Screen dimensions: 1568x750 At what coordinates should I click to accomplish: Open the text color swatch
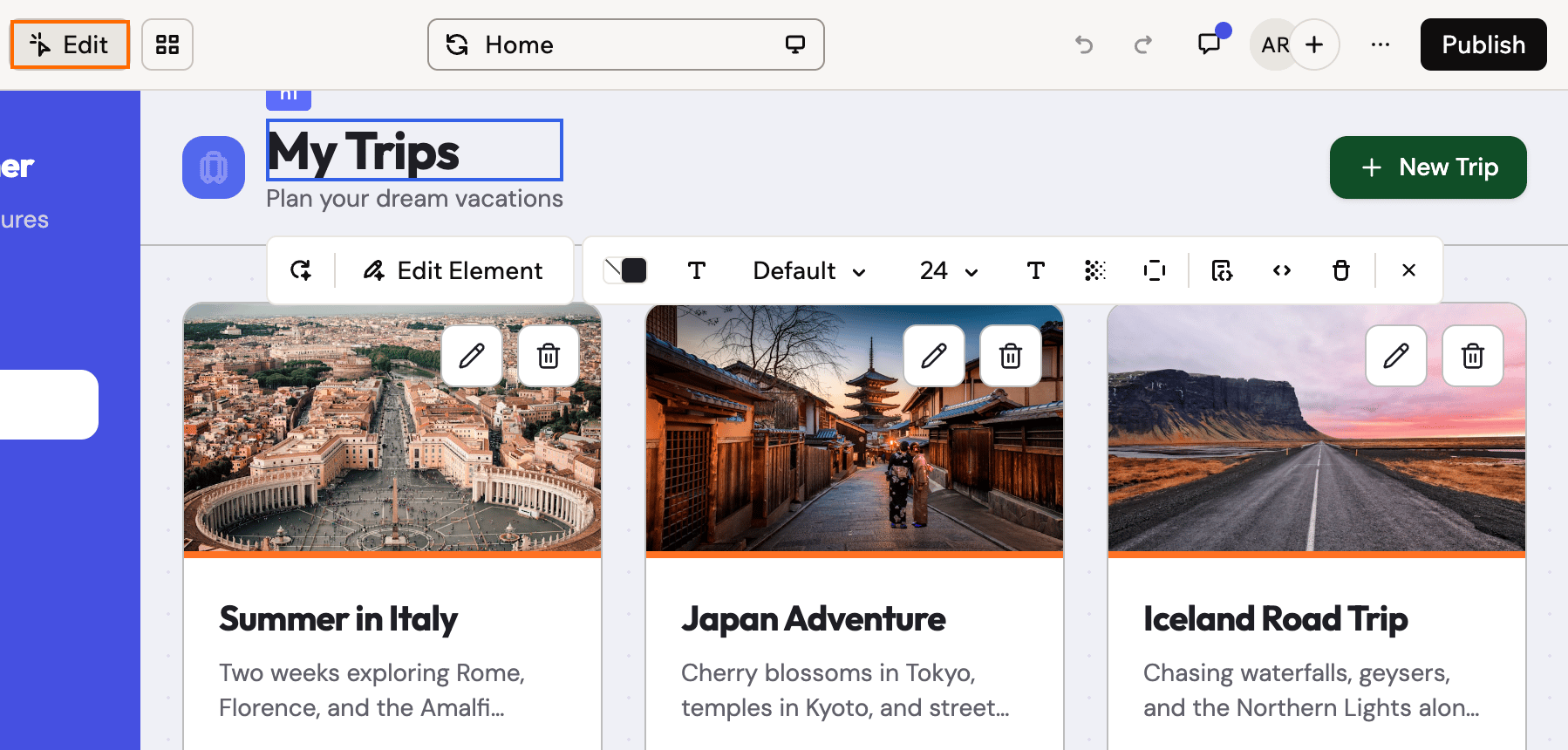[625, 270]
